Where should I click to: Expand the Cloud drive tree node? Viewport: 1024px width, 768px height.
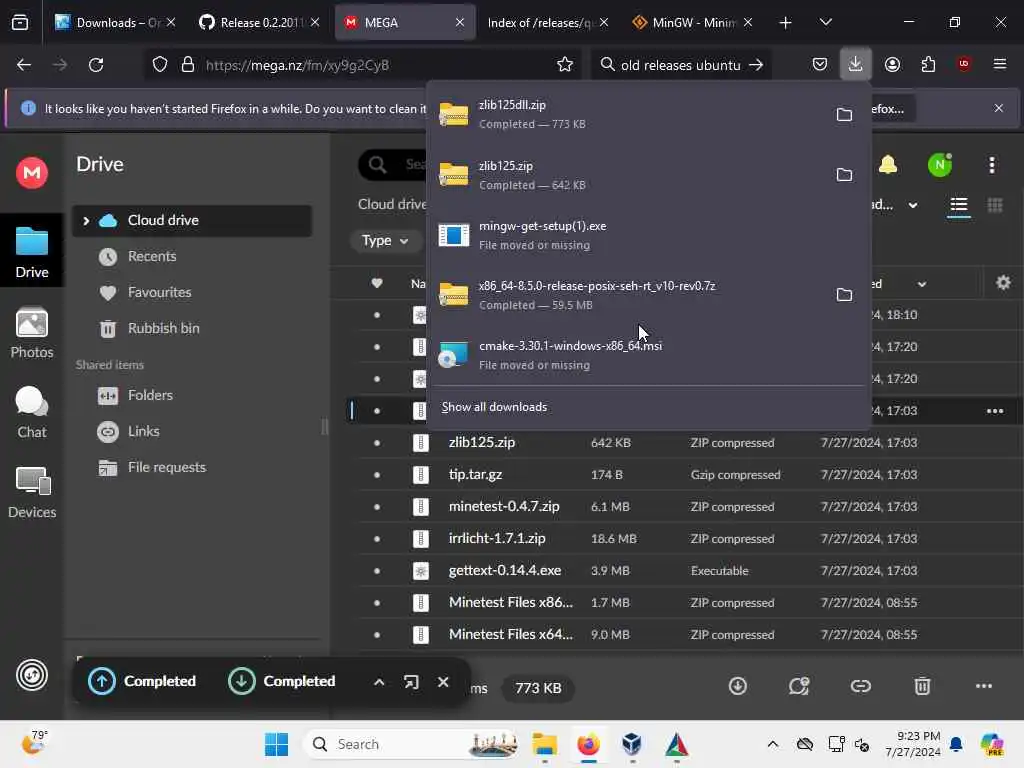[86, 221]
